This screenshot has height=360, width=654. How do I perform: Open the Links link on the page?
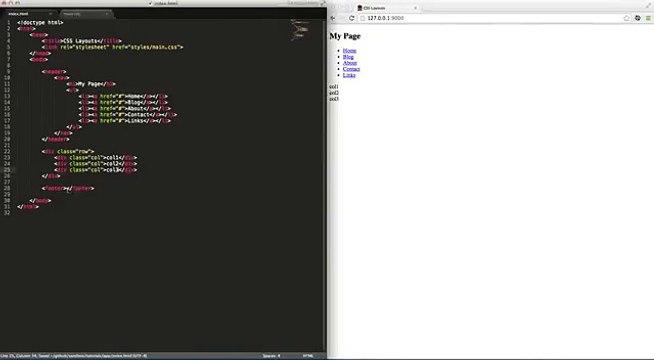click(349, 75)
